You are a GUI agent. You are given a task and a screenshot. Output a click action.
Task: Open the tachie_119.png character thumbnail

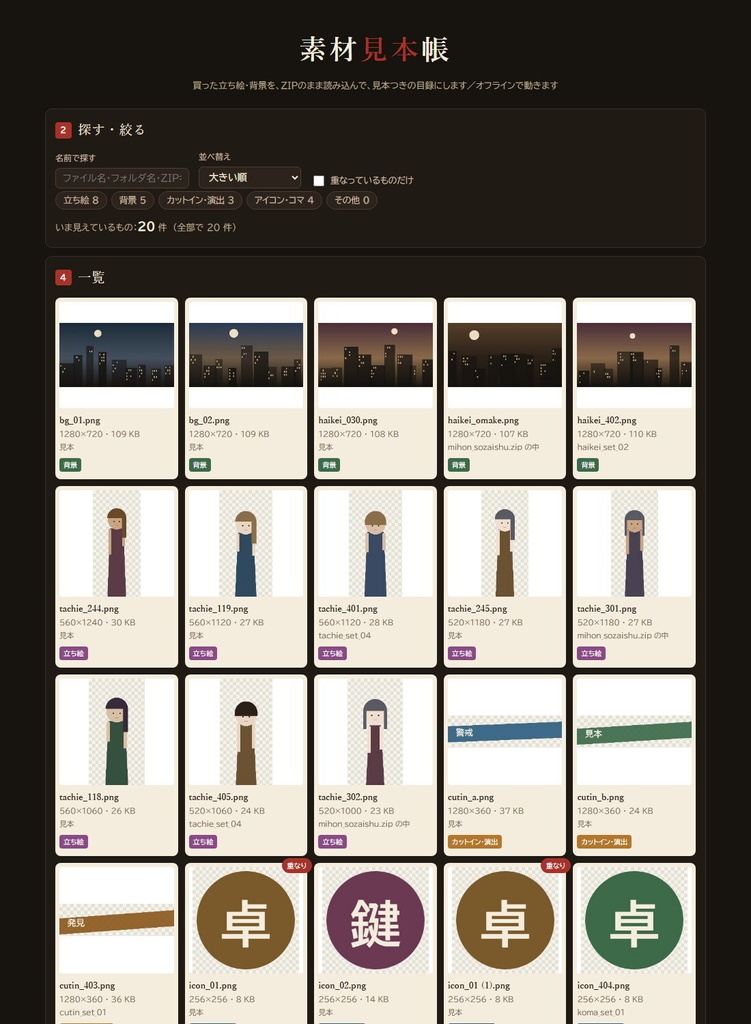(246, 543)
